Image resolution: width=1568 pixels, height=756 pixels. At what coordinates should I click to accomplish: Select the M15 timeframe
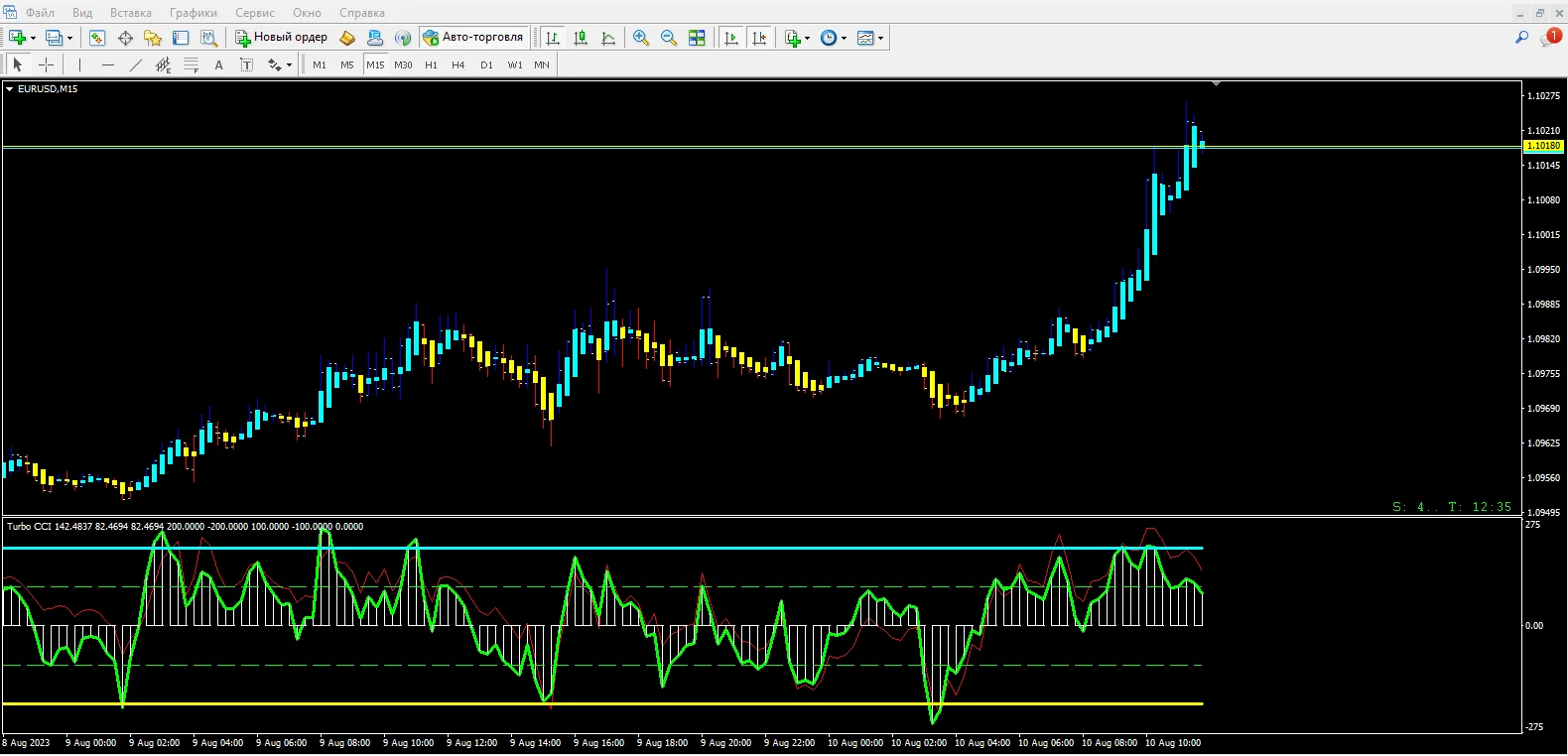pos(375,64)
